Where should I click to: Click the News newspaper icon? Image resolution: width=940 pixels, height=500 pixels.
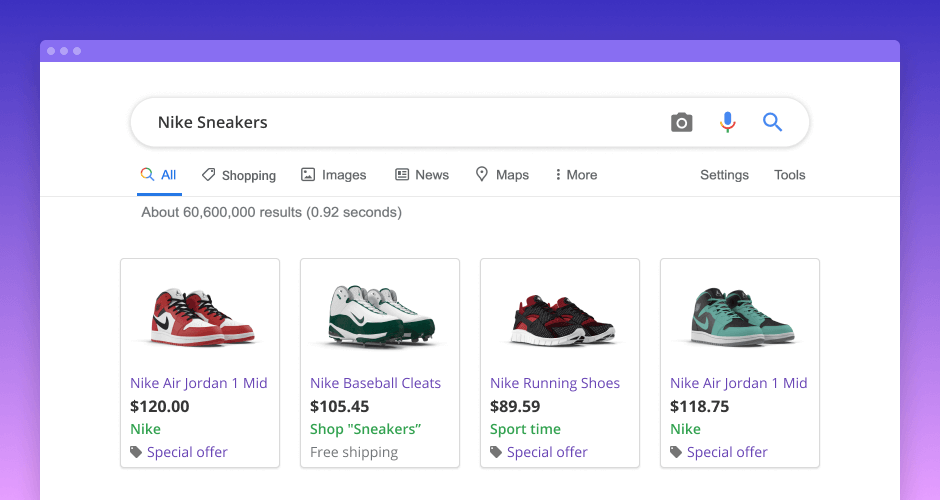(402, 174)
